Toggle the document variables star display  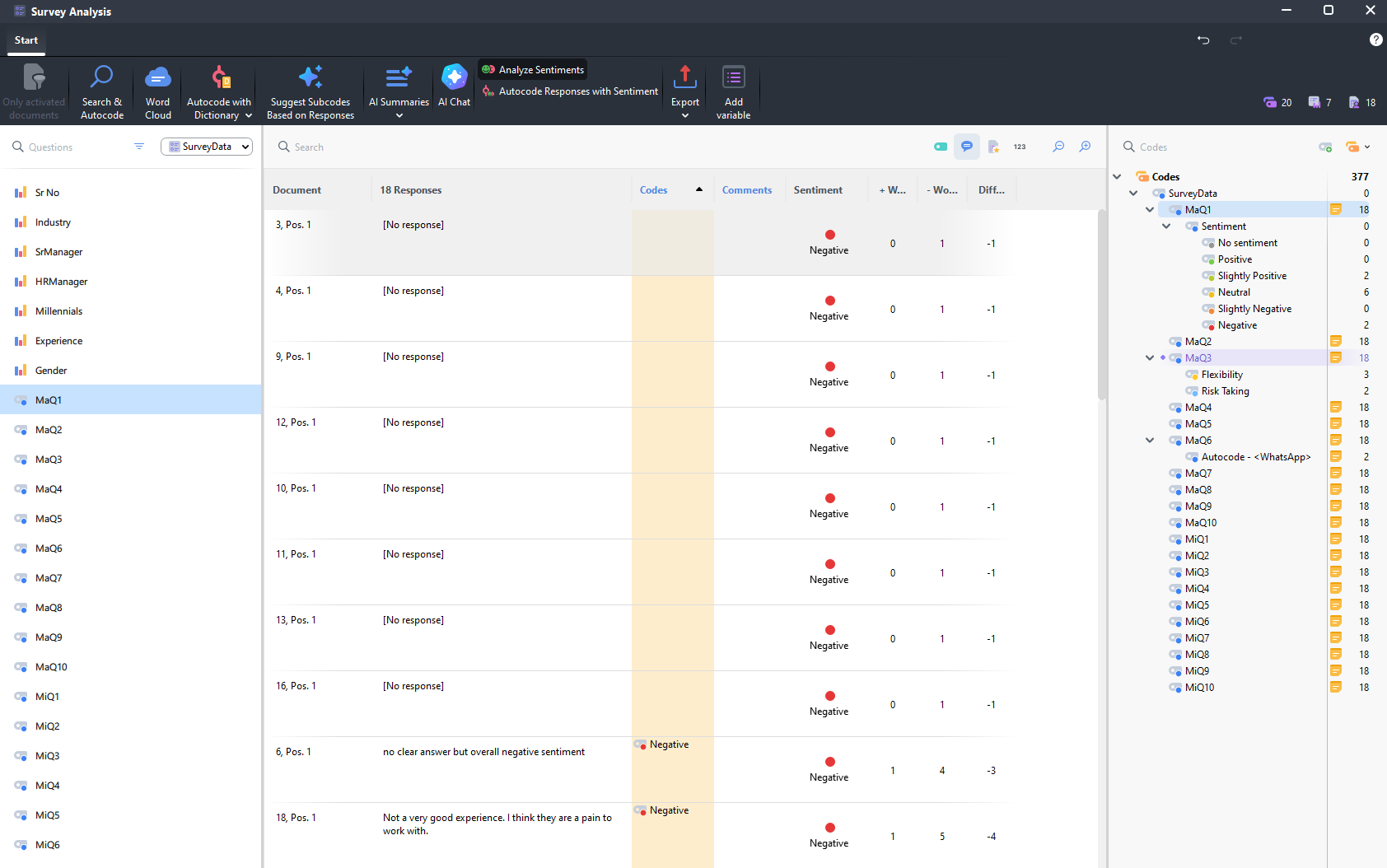tap(993, 147)
